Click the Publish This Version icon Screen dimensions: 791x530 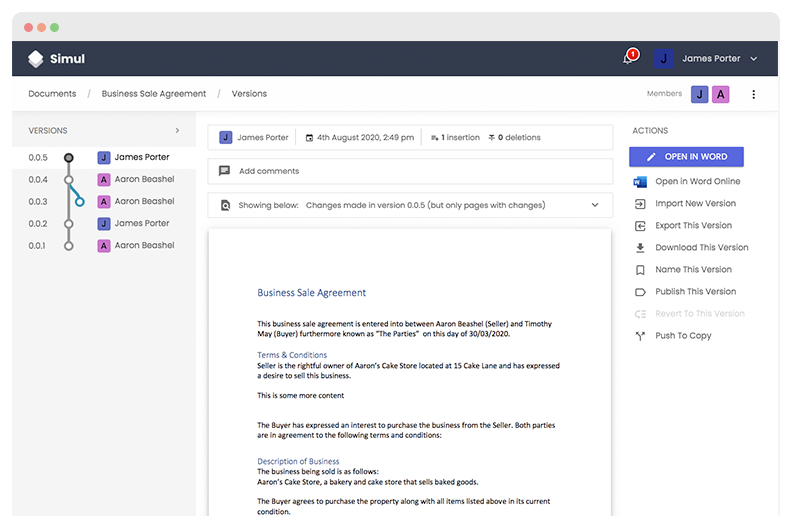(640, 292)
